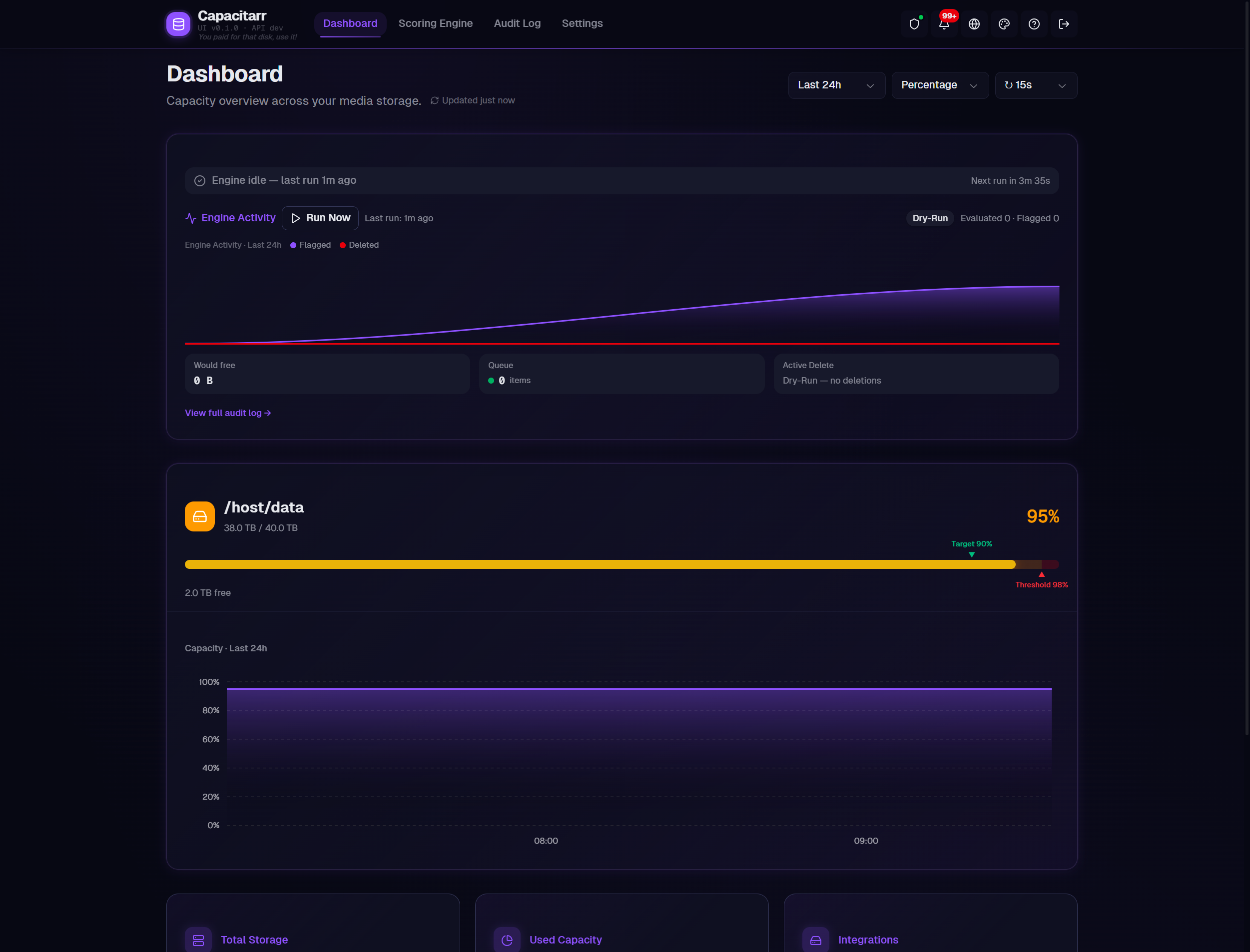Open notifications via the bell icon

944,25
